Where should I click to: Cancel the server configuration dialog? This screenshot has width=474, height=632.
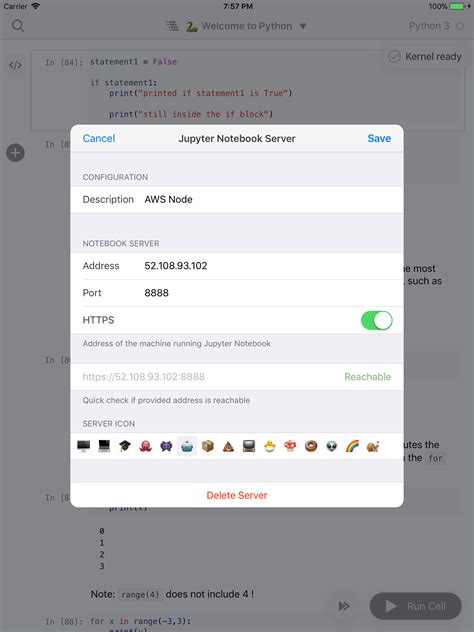coord(99,138)
